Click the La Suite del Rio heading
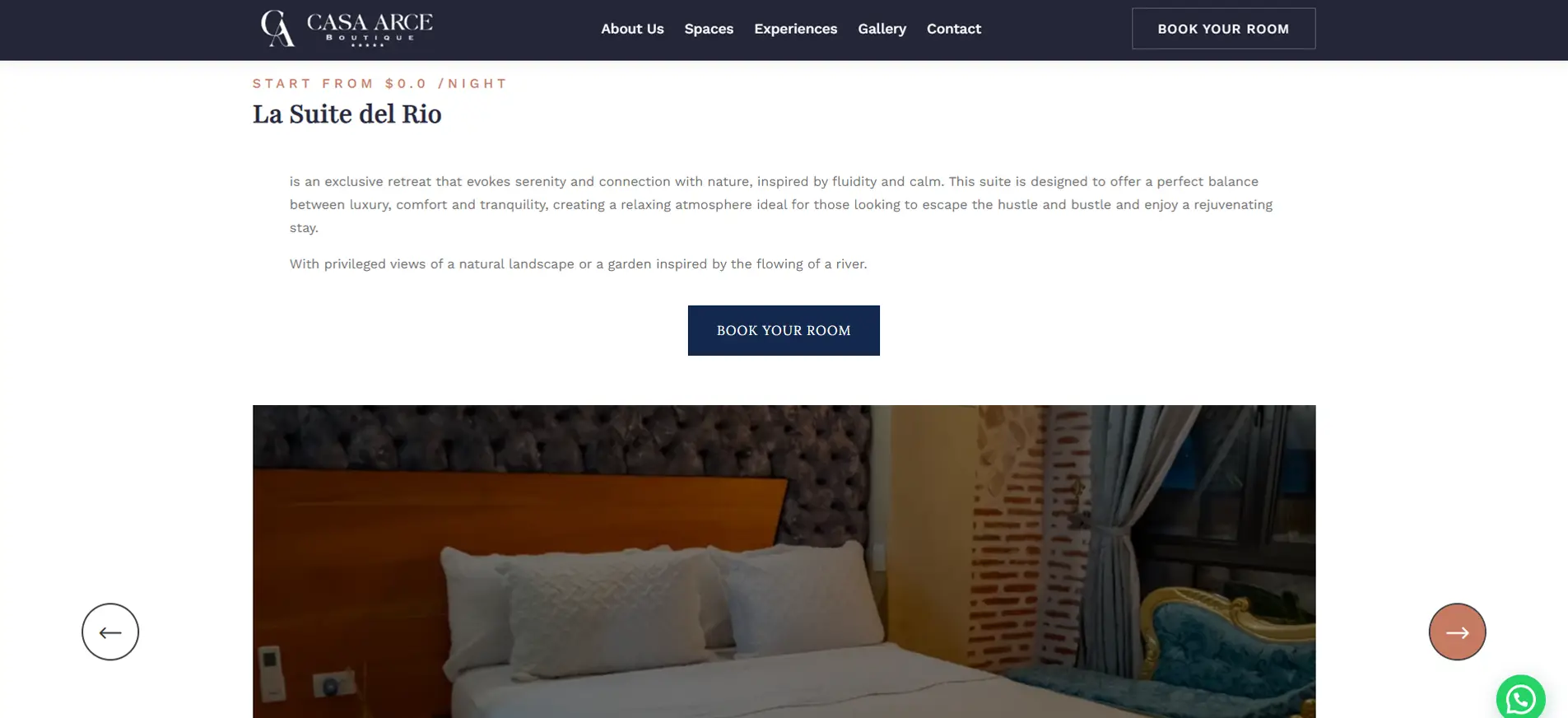The height and width of the screenshot is (718, 1568). (347, 114)
